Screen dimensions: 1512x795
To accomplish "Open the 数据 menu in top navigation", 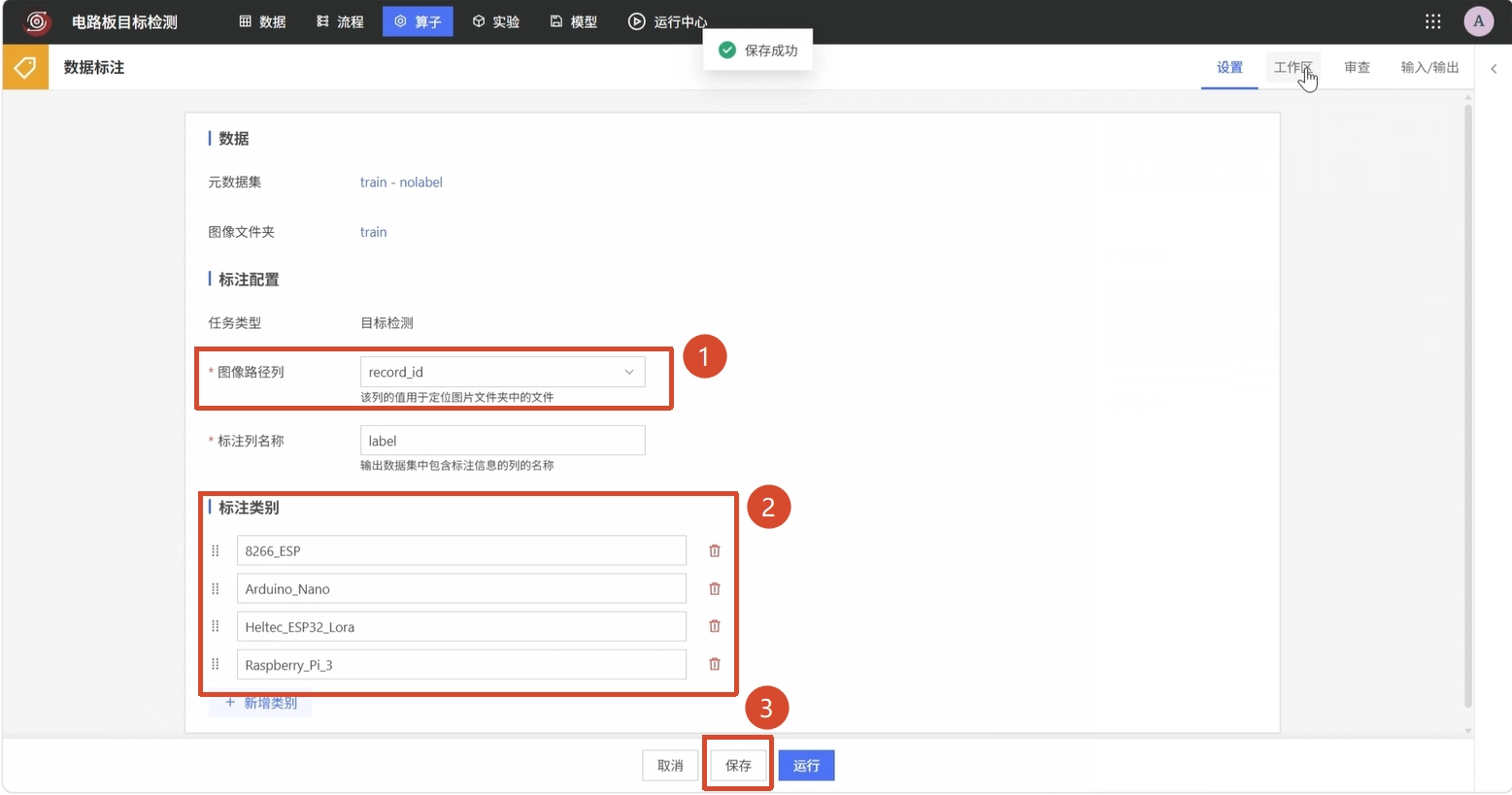I will [x=262, y=21].
